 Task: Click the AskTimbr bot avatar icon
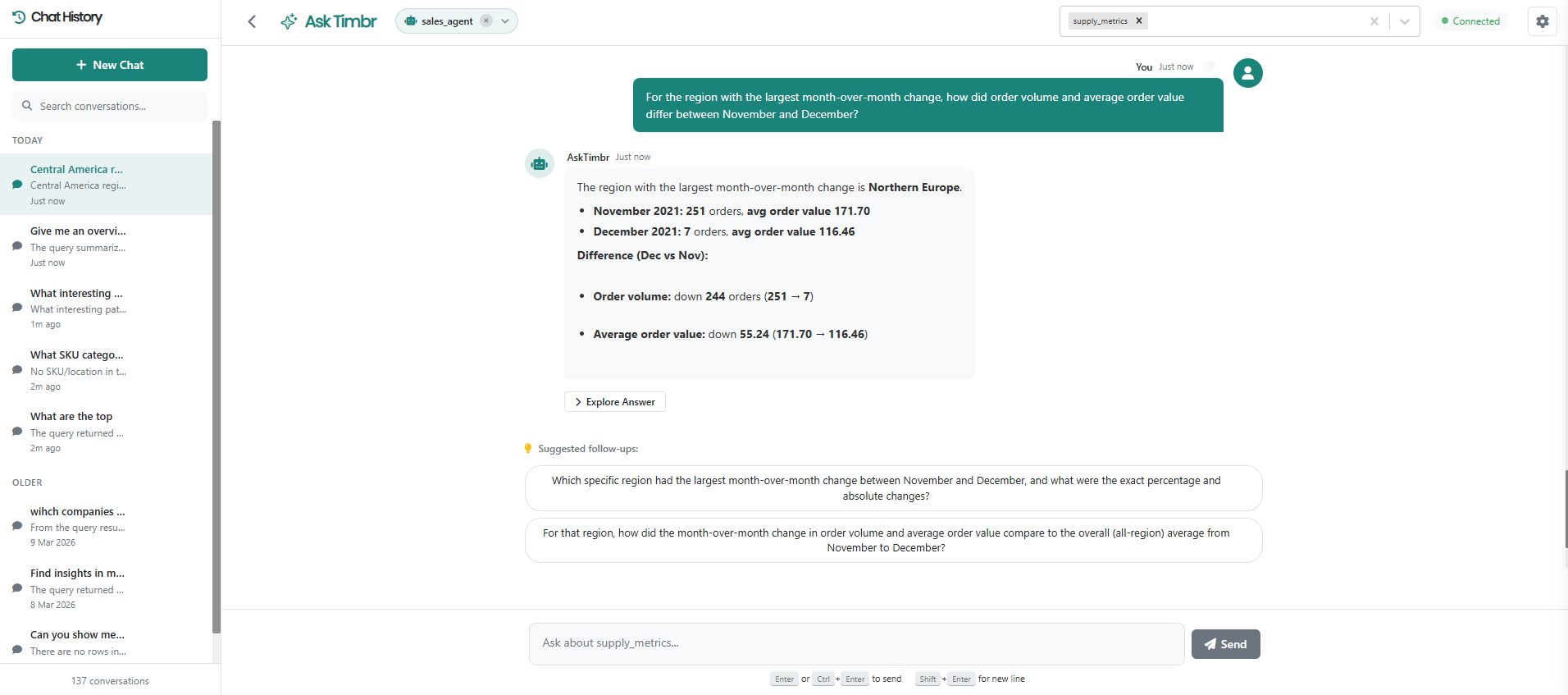539,163
